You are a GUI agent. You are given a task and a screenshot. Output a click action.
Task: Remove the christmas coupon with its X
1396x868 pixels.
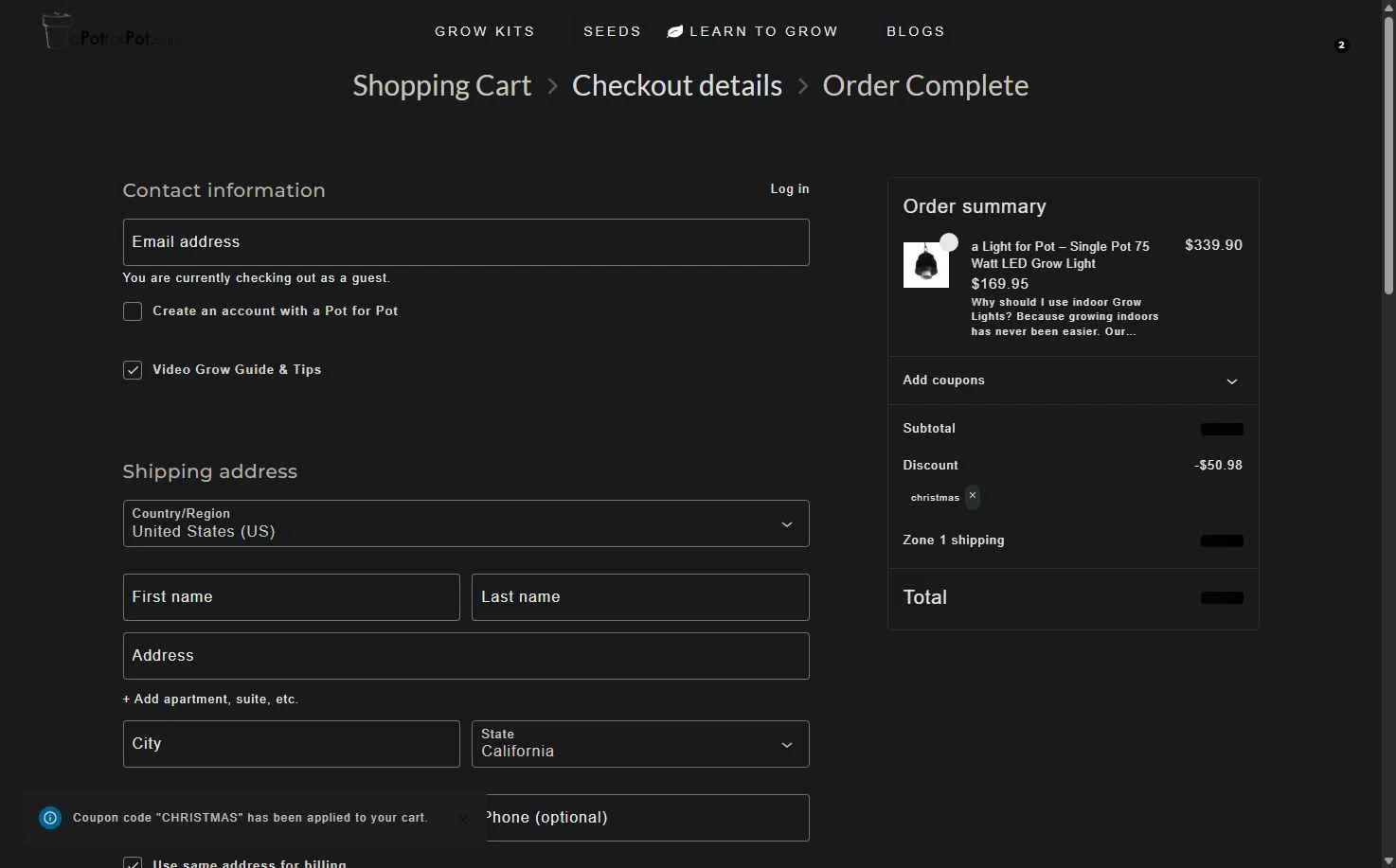point(973,496)
